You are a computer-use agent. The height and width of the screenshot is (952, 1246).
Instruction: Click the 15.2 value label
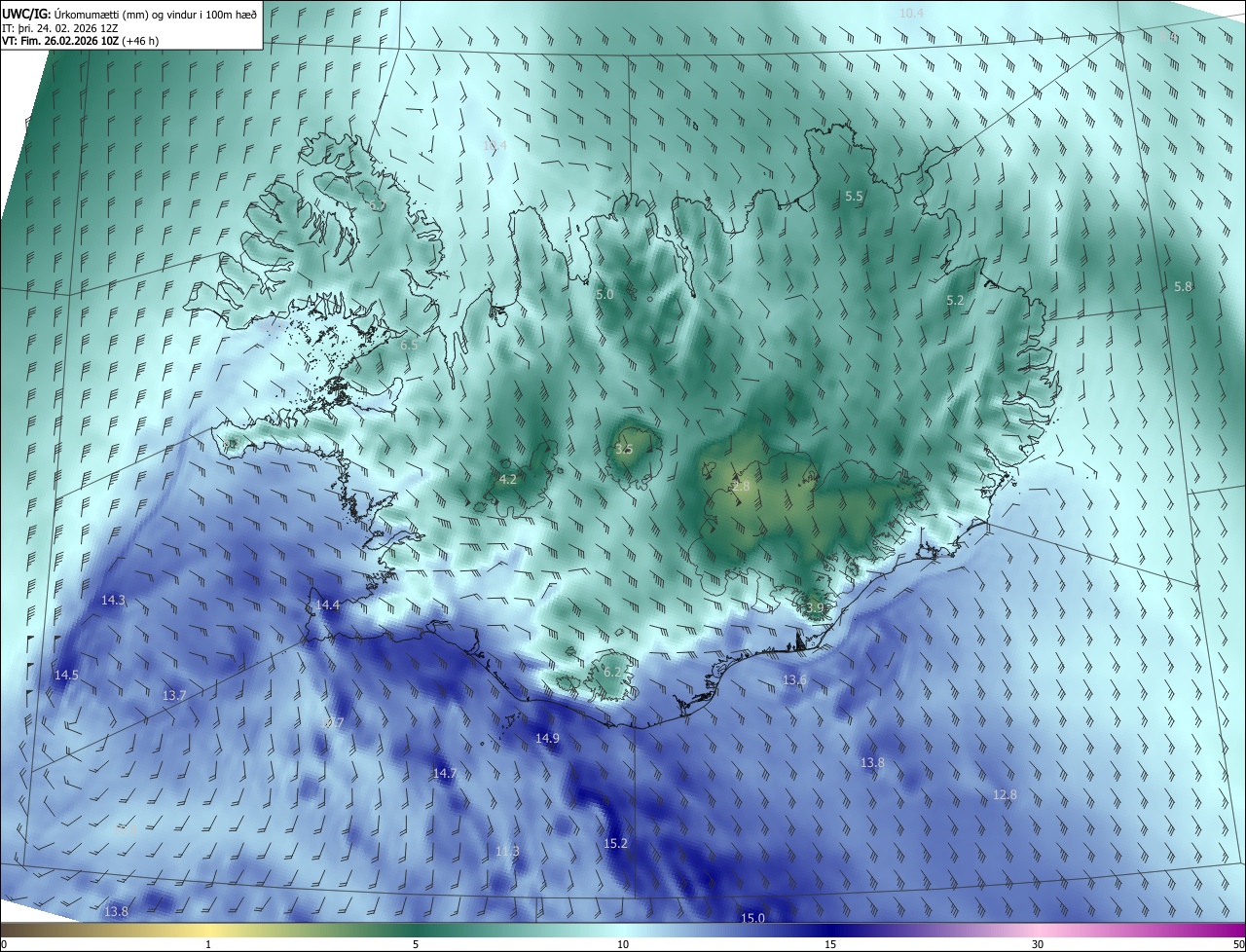click(615, 843)
